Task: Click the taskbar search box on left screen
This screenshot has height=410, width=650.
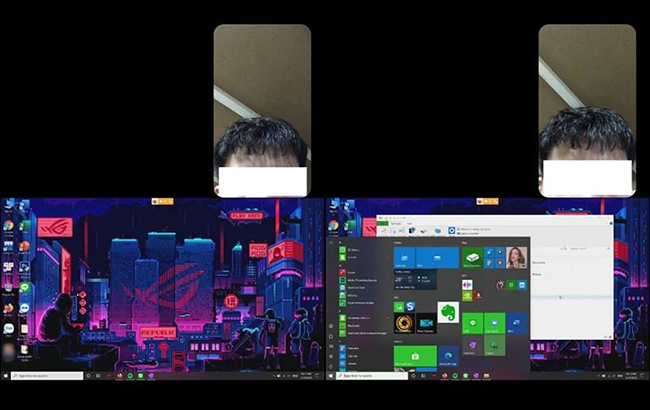Action: [x=47, y=376]
